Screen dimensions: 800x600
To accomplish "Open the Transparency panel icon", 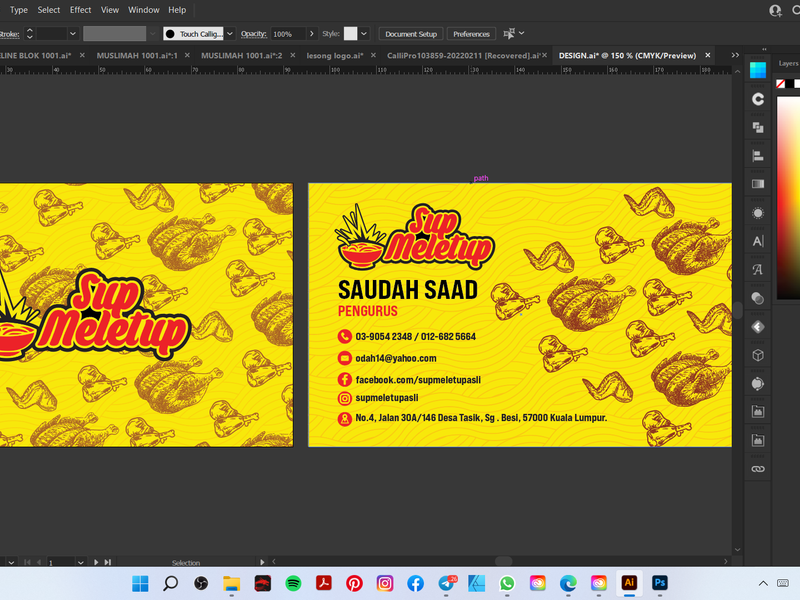I will [x=758, y=298].
